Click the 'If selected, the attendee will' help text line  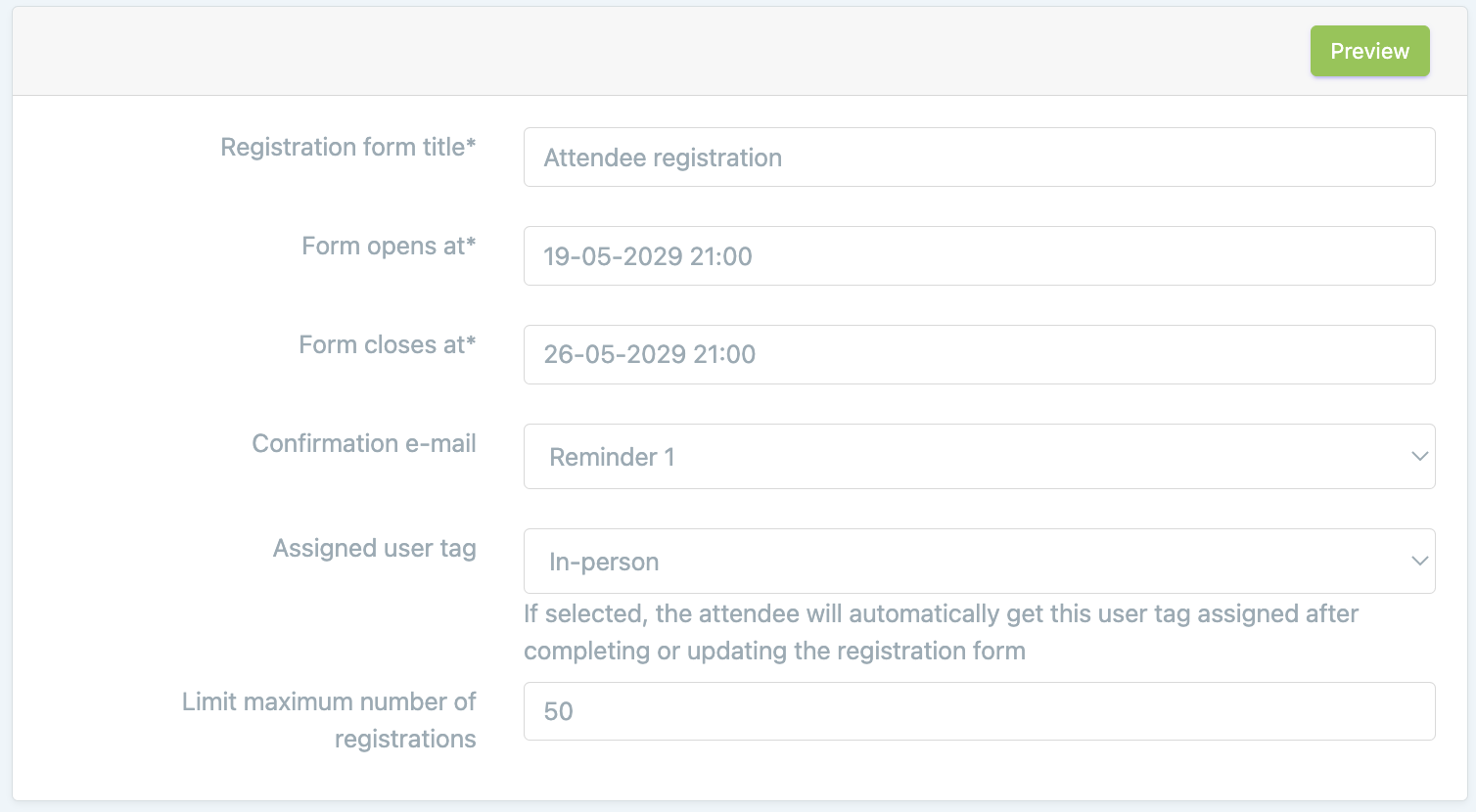(x=941, y=613)
